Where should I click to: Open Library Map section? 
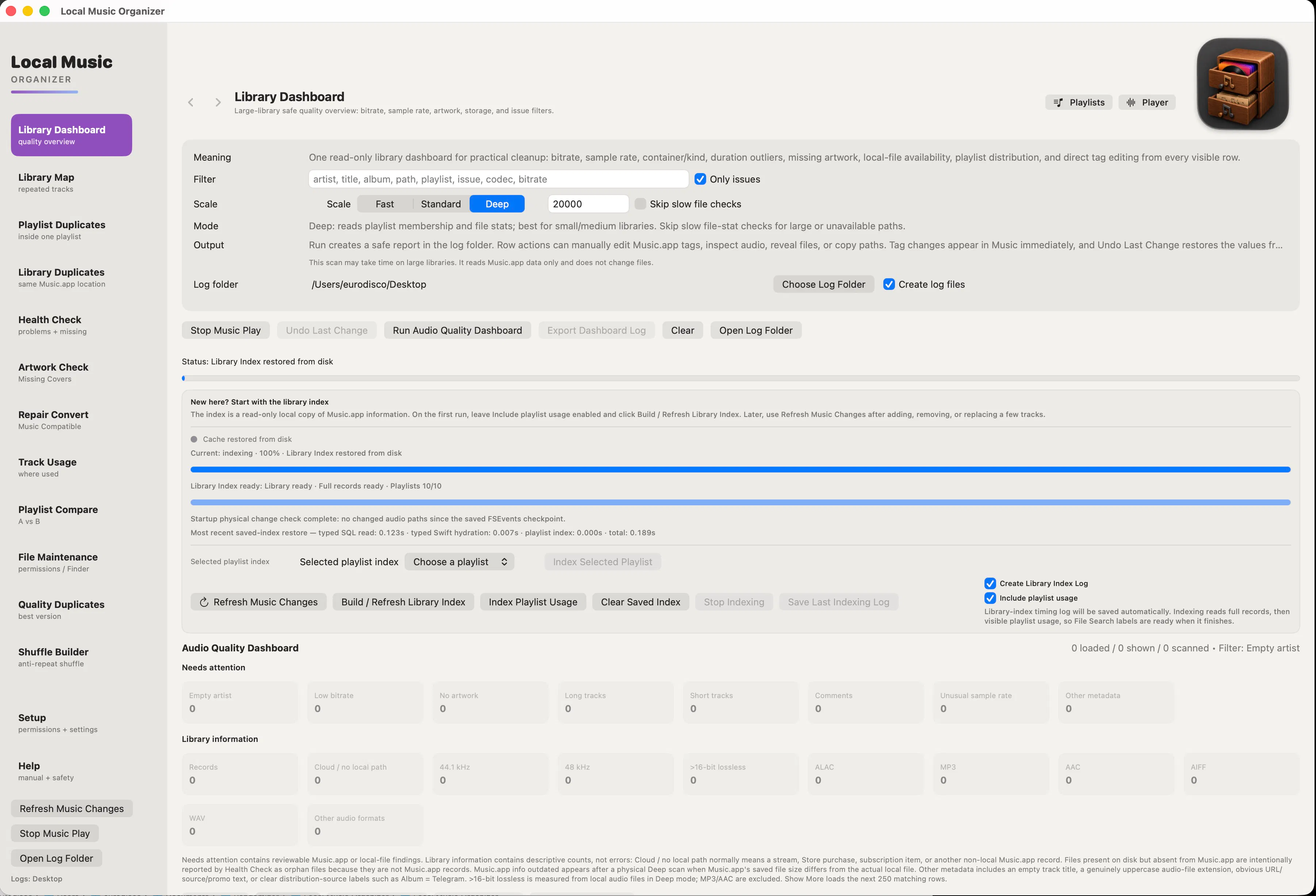[x=71, y=182]
